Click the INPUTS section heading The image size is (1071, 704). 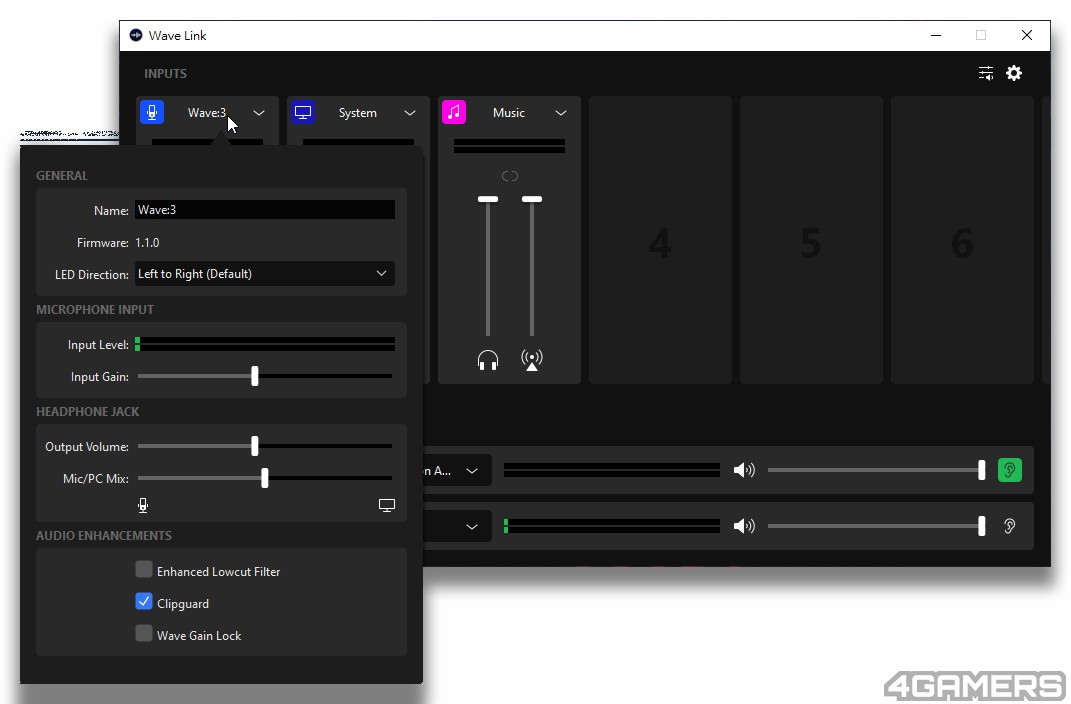pyautogui.click(x=165, y=73)
